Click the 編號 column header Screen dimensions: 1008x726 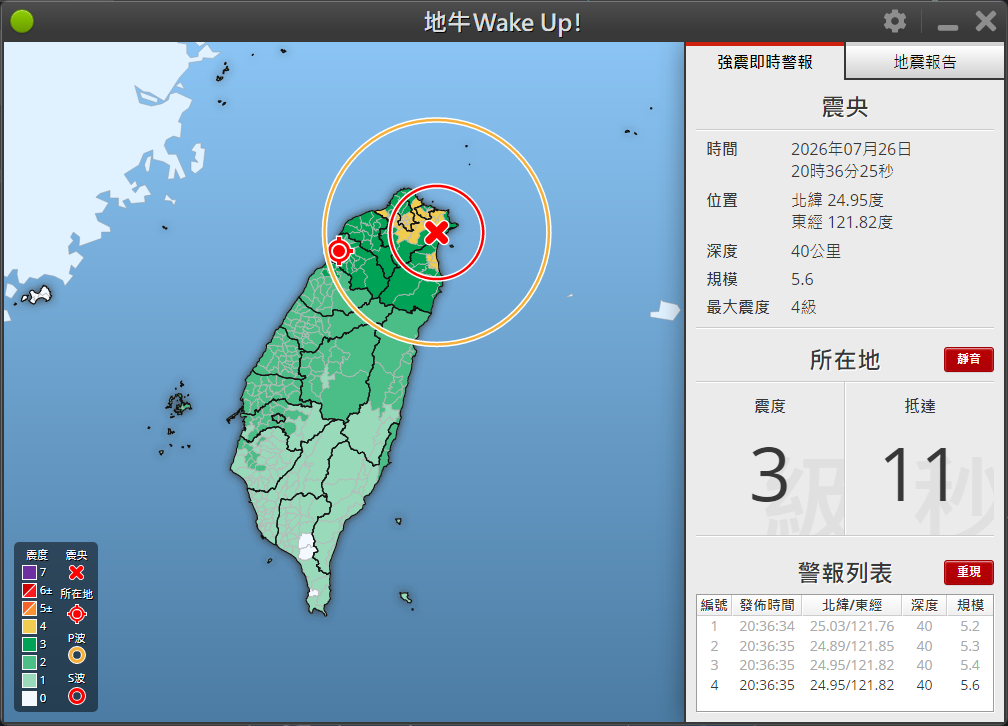(714, 605)
